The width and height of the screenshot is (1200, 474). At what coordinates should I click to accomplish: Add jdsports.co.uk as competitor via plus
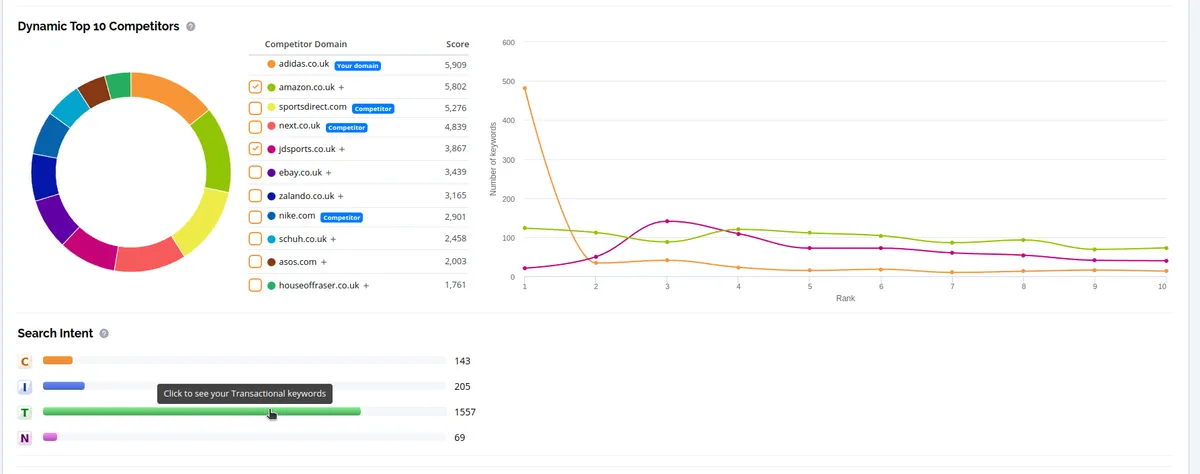tap(342, 150)
